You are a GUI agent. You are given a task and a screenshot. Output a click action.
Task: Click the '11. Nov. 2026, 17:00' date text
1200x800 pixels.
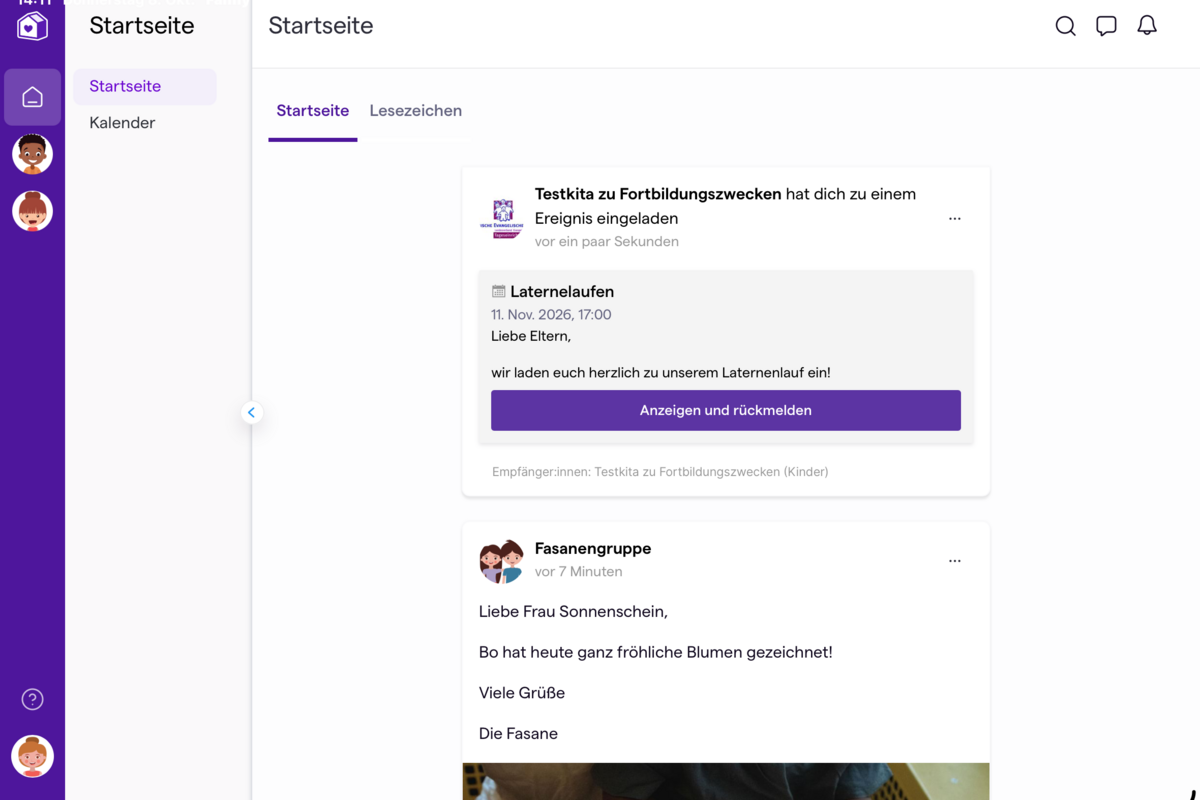click(x=551, y=315)
